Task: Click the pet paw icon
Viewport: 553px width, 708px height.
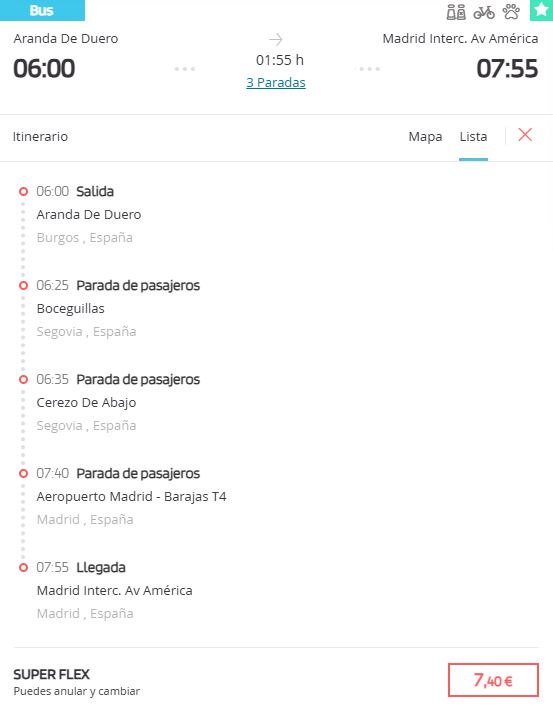Action: click(x=511, y=12)
